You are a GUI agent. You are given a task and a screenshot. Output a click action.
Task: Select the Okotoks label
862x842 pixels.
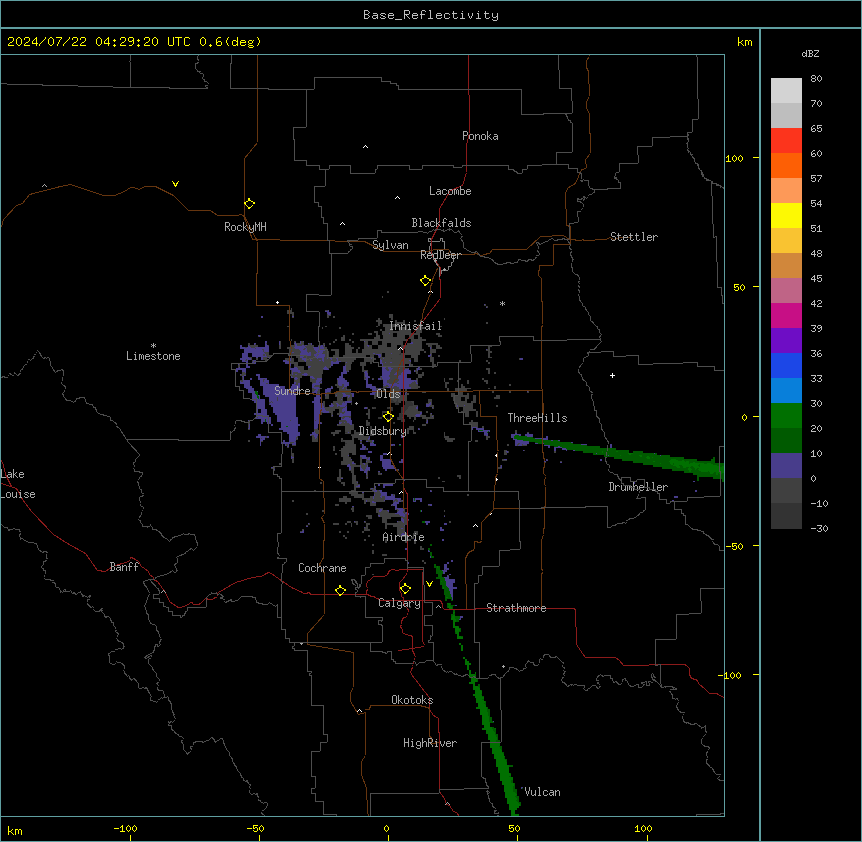tap(412, 700)
